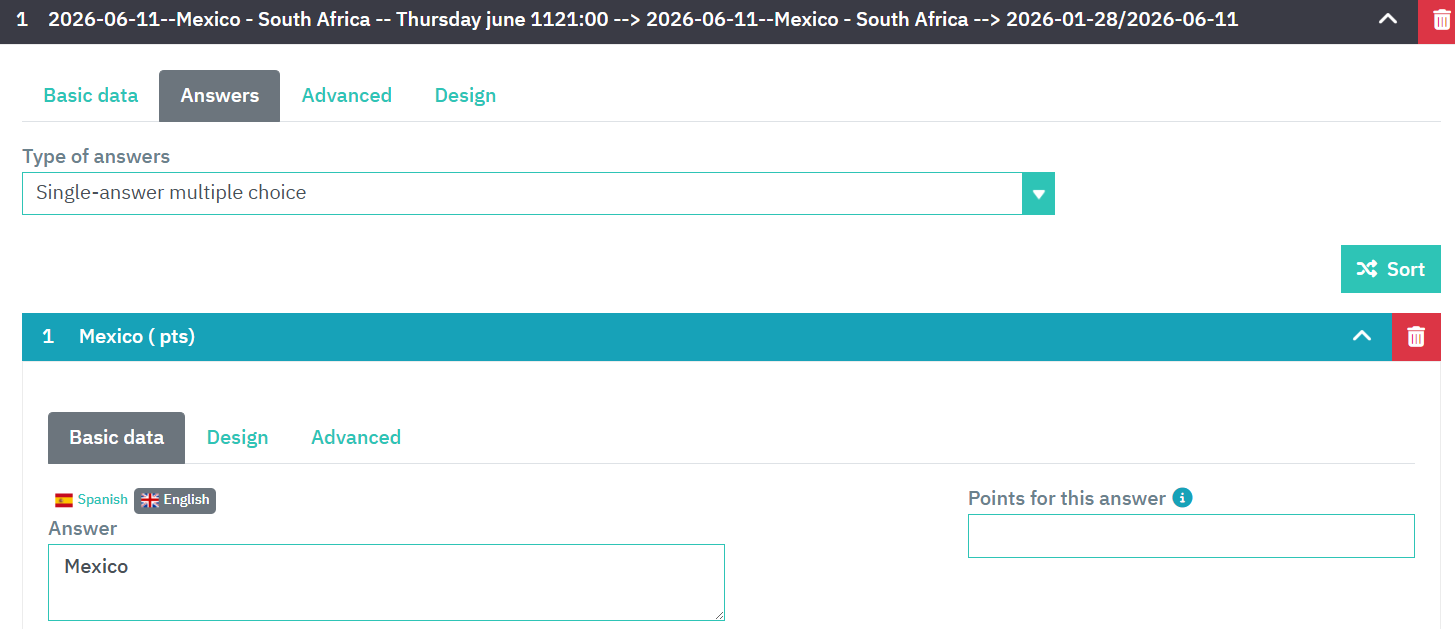
Task: Focus the Points for this answer field
Action: tap(1190, 536)
